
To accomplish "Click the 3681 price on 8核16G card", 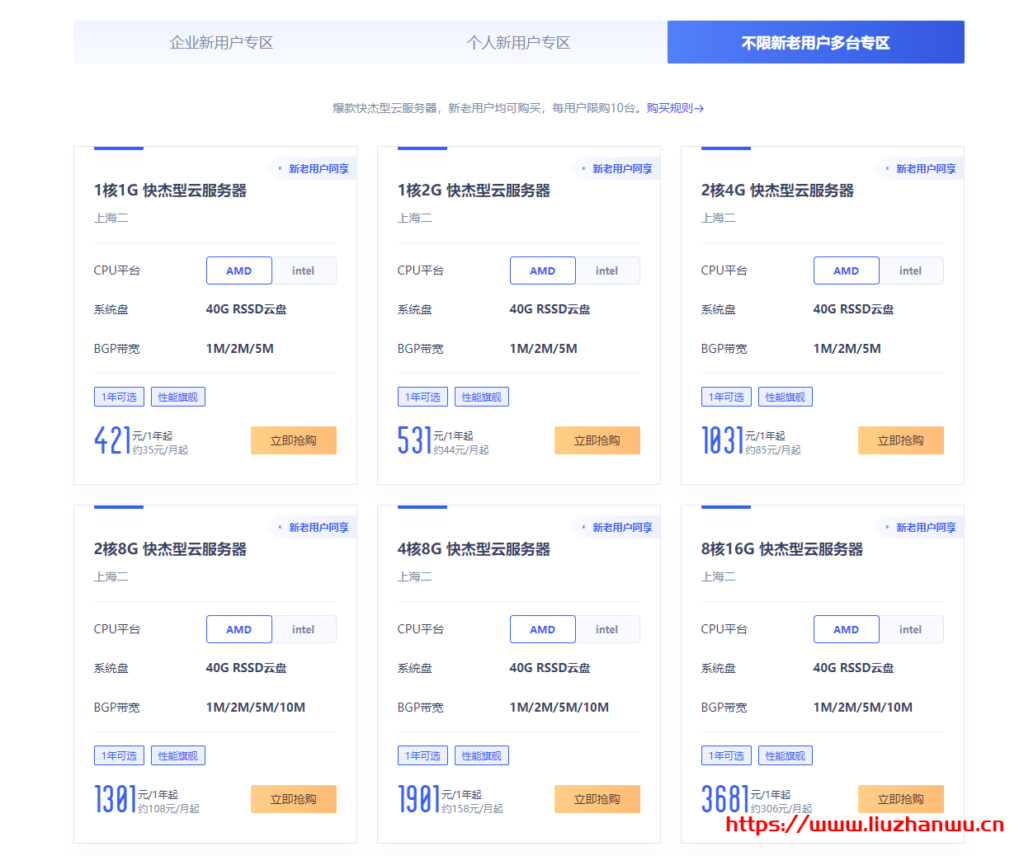I will pyautogui.click(x=725, y=799).
